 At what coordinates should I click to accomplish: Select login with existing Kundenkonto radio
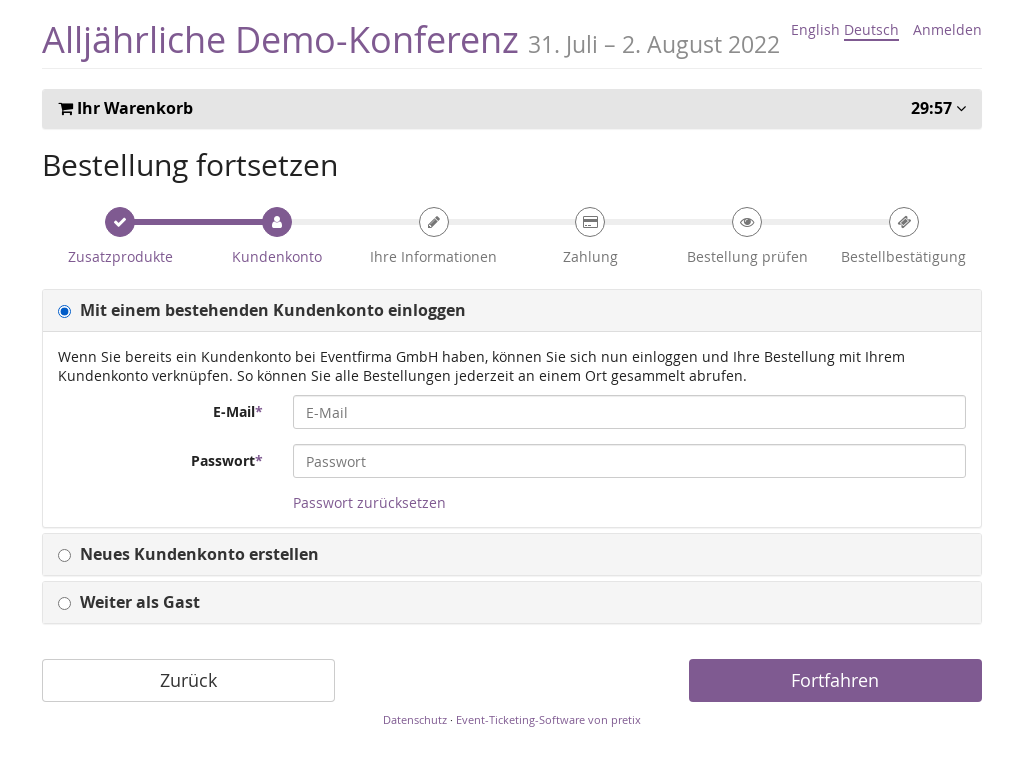[x=65, y=312]
